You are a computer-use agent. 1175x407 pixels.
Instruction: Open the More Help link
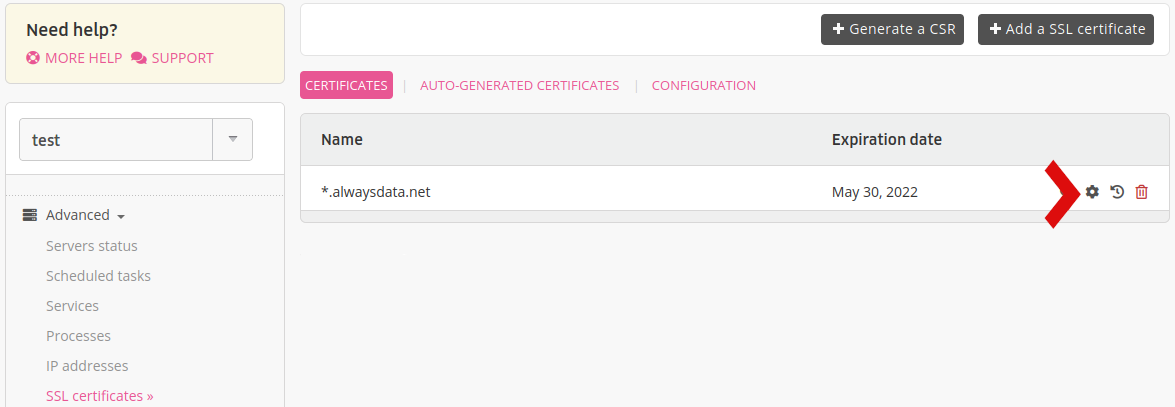point(83,58)
